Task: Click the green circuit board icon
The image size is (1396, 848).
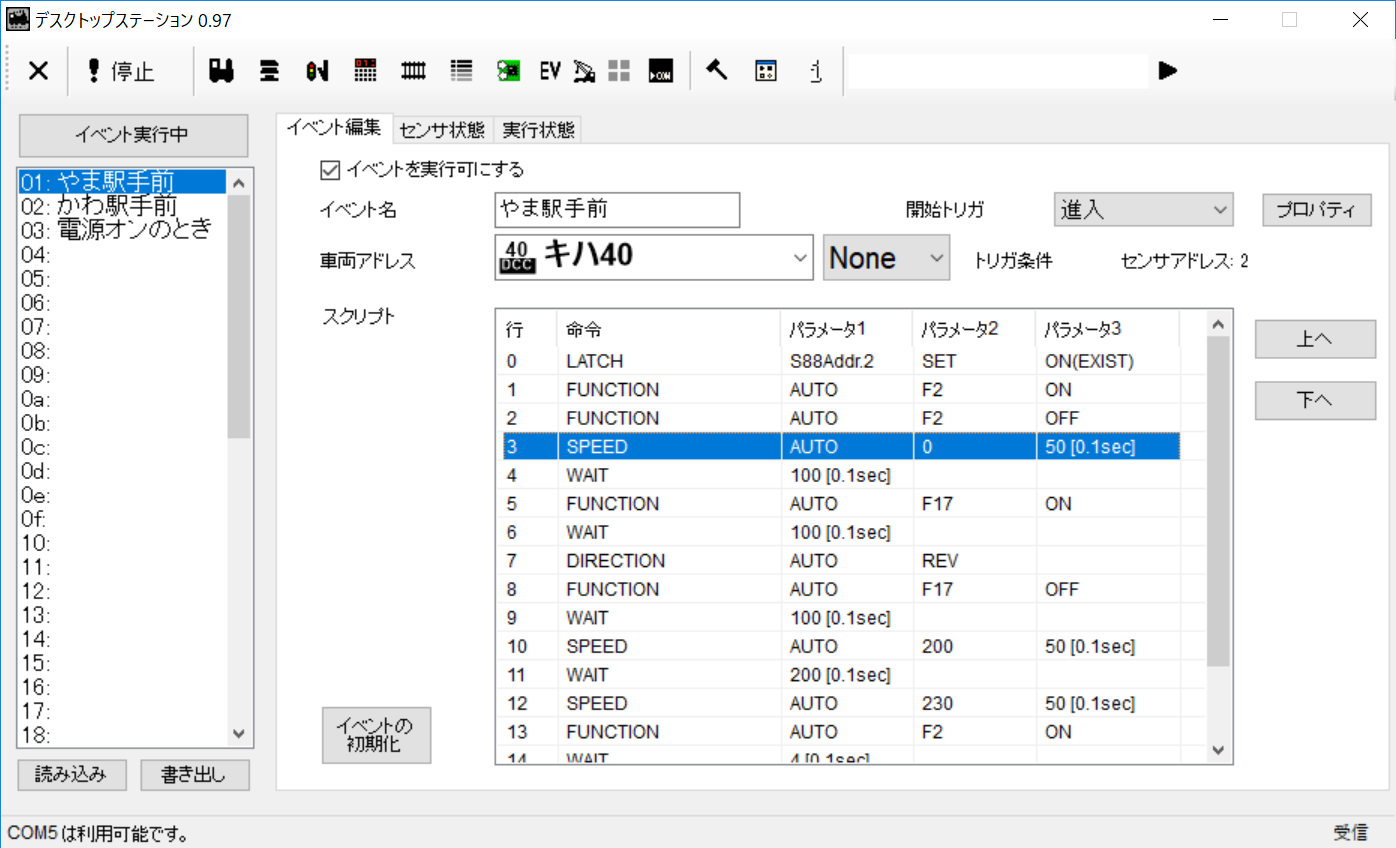Action: [x=508, y=70]
